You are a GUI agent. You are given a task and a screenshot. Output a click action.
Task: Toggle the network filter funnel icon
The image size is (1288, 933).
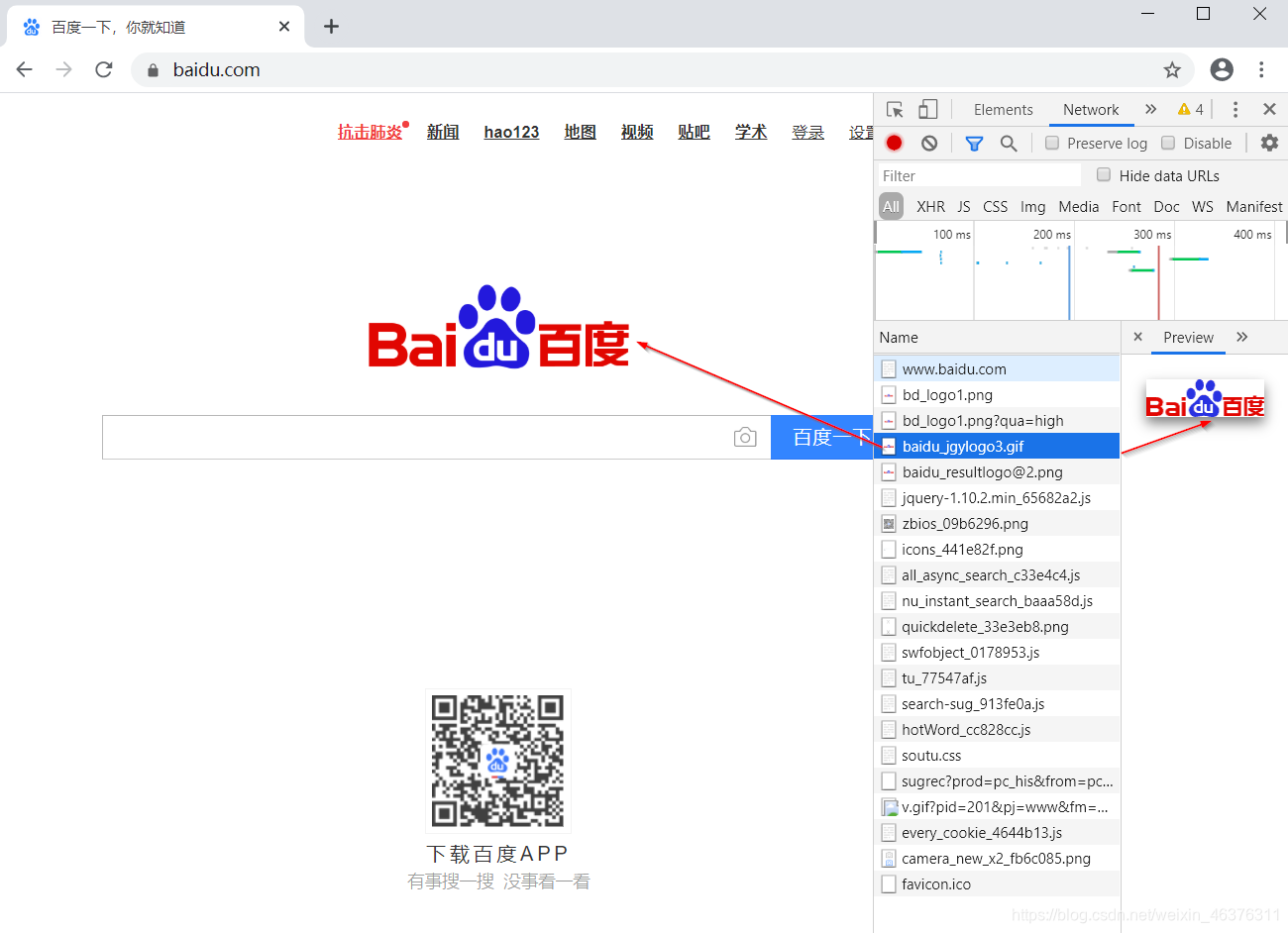click(x=974, y=144)
